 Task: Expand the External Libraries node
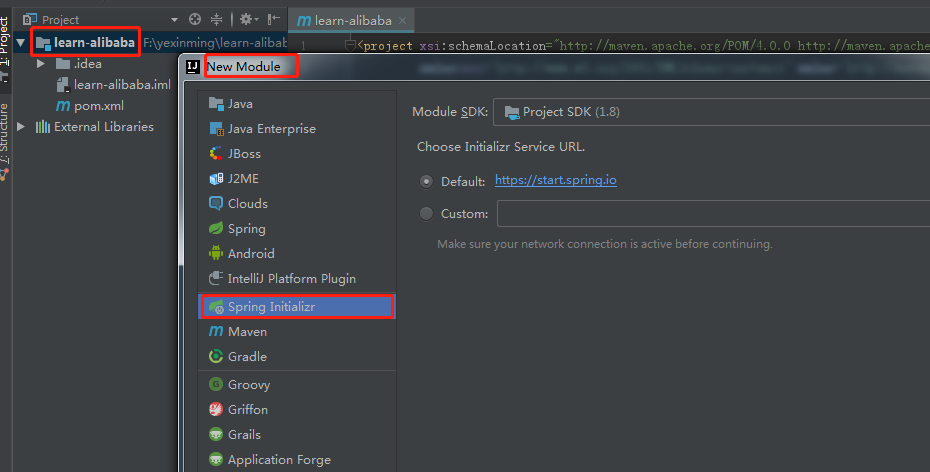click(x=21, y=127)
